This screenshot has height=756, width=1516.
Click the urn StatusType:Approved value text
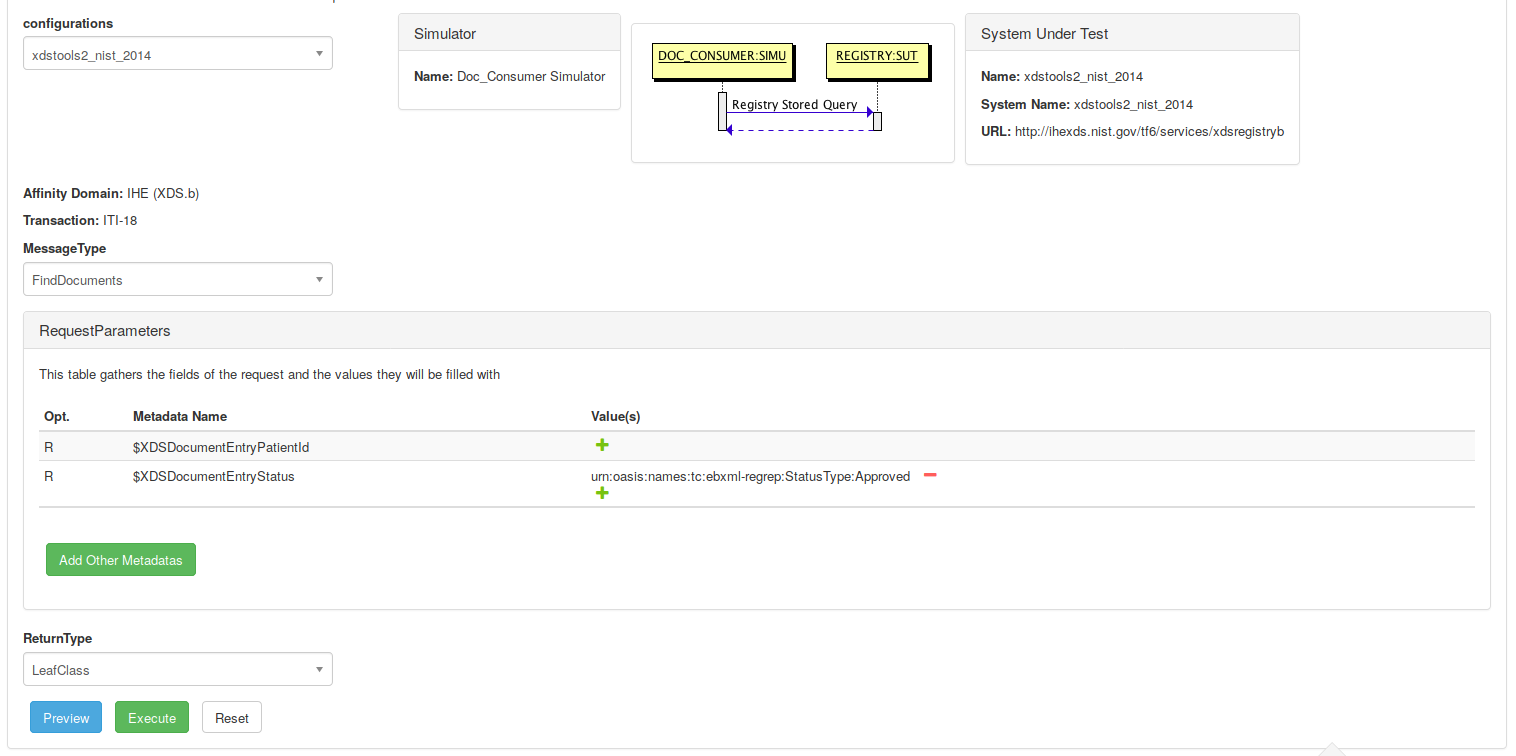[x=750, y=477]
